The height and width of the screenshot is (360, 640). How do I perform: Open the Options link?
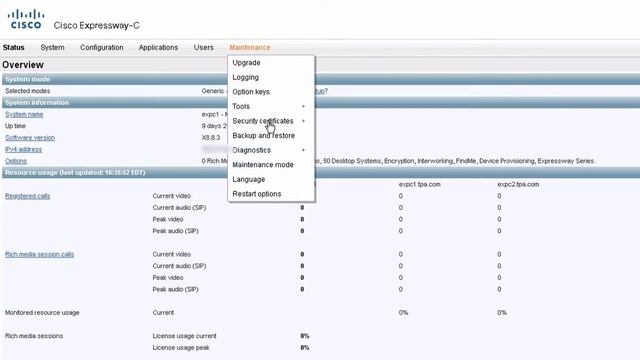[16, 161]
